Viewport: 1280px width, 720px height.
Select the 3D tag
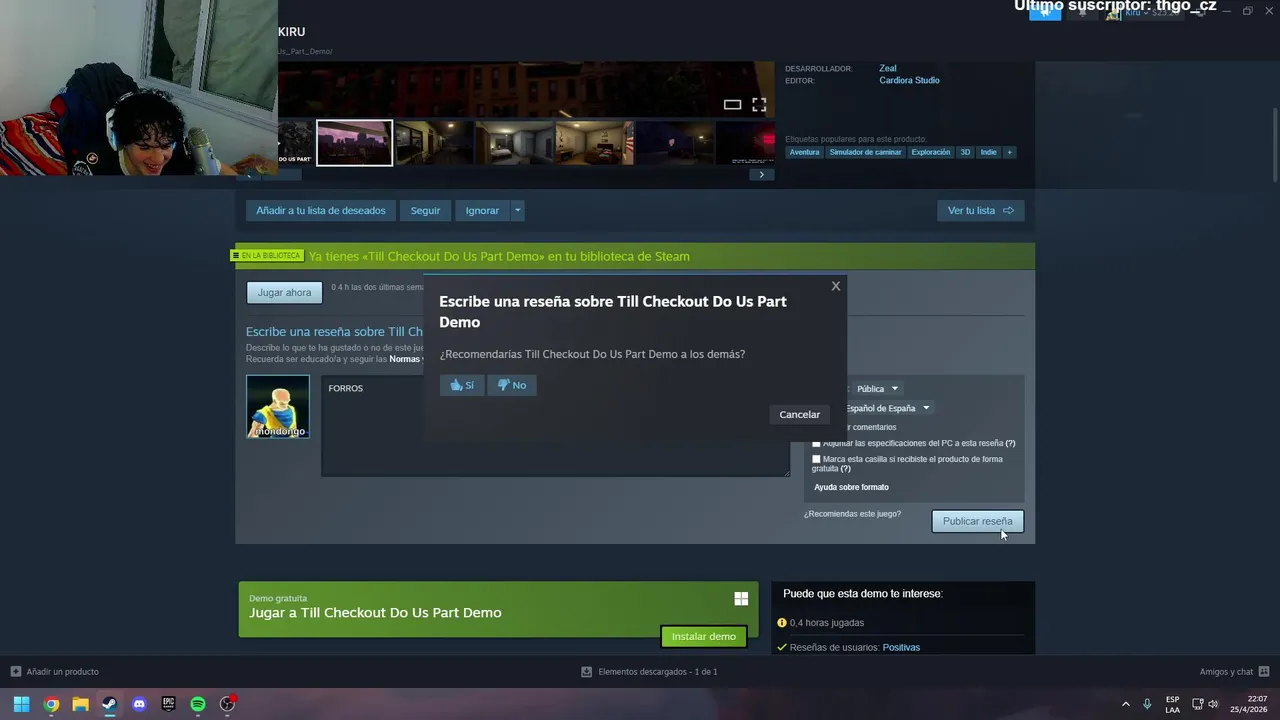(965, 152)
